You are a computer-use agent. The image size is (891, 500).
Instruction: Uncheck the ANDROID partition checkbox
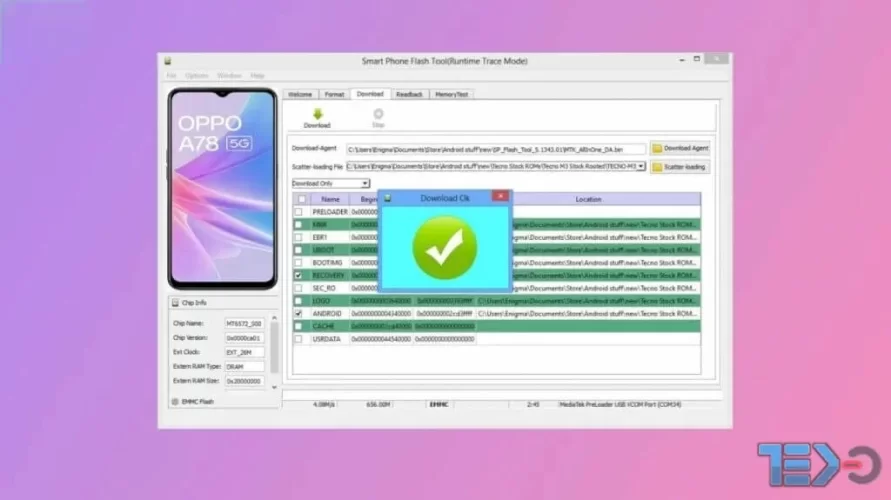[298, 314]
